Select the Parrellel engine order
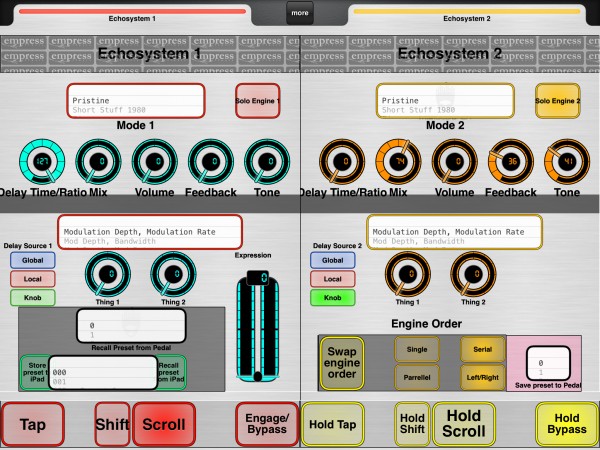This screenshot has height=450, width=600. point(417,377)
